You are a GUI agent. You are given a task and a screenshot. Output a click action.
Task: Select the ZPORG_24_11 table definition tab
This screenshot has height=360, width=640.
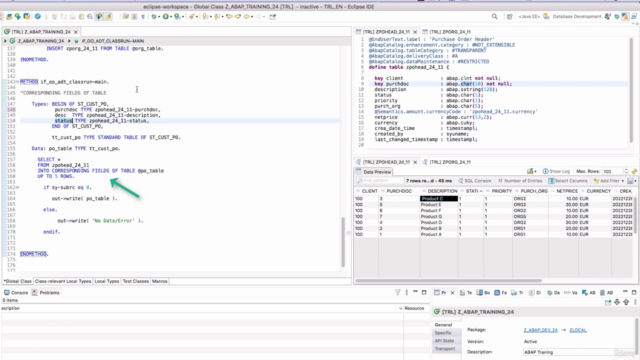click(x=447, y=32)
